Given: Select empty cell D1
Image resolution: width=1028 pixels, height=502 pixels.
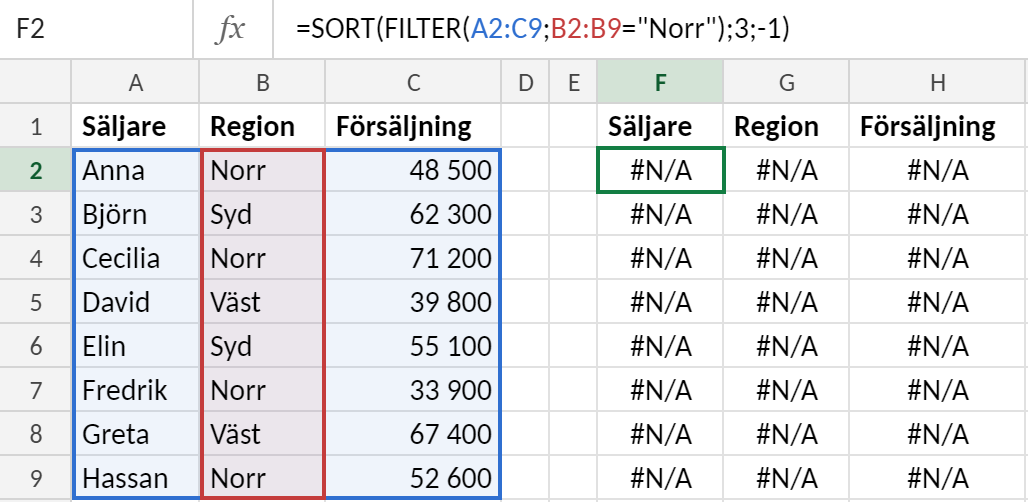Looking at the screenshot, I should point(525,126).
